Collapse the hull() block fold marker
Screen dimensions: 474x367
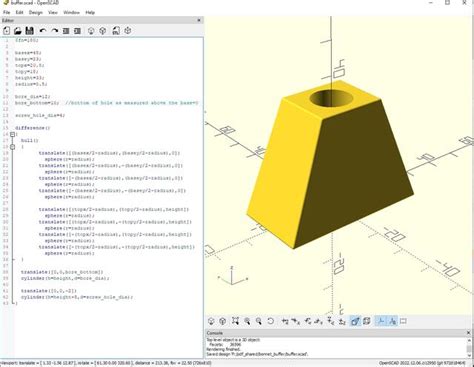12,147
